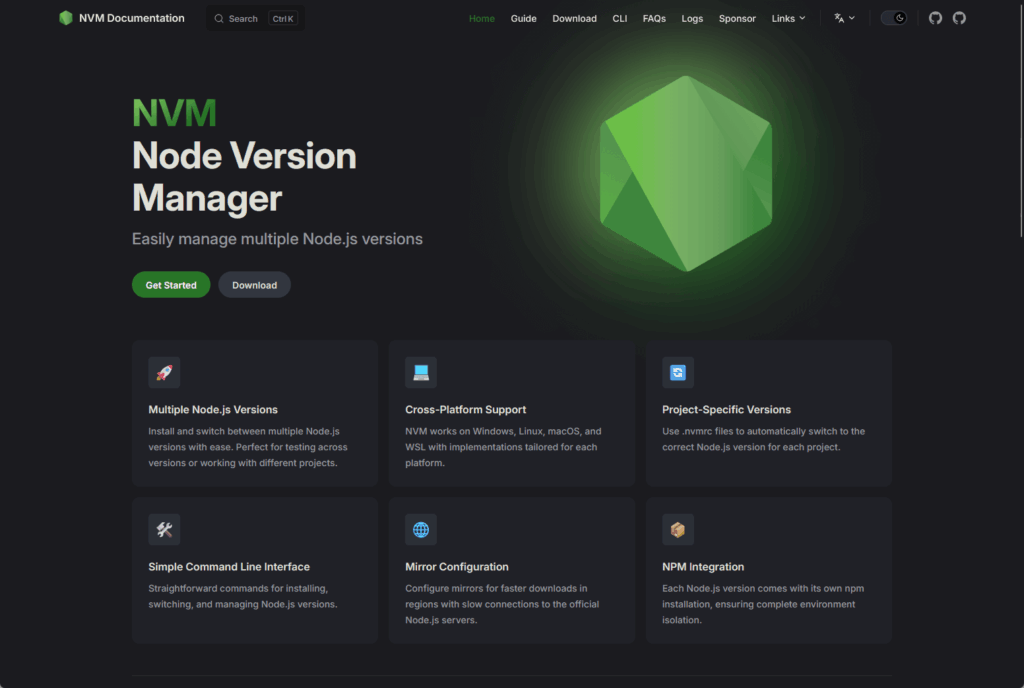Go to the Home nav item
The image size is (1024, 688).
tap(481, 18)
